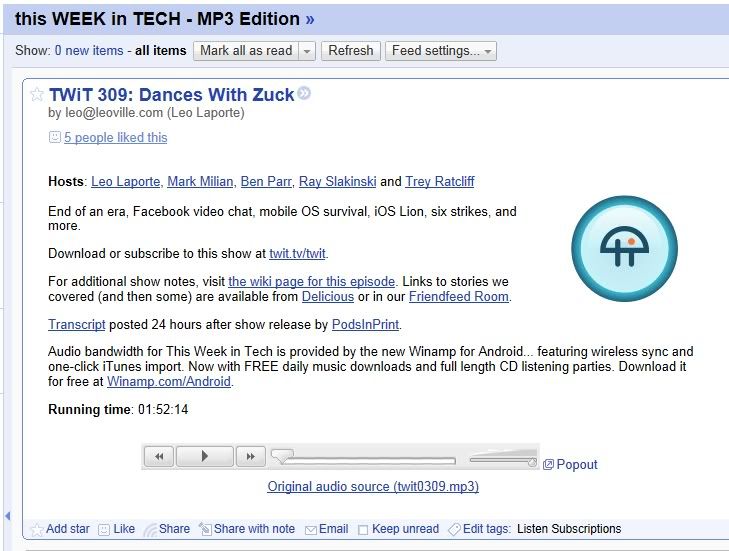Open the Original audio source twit0309.mp3 link
729x551 pixels.
pos(373,486)
